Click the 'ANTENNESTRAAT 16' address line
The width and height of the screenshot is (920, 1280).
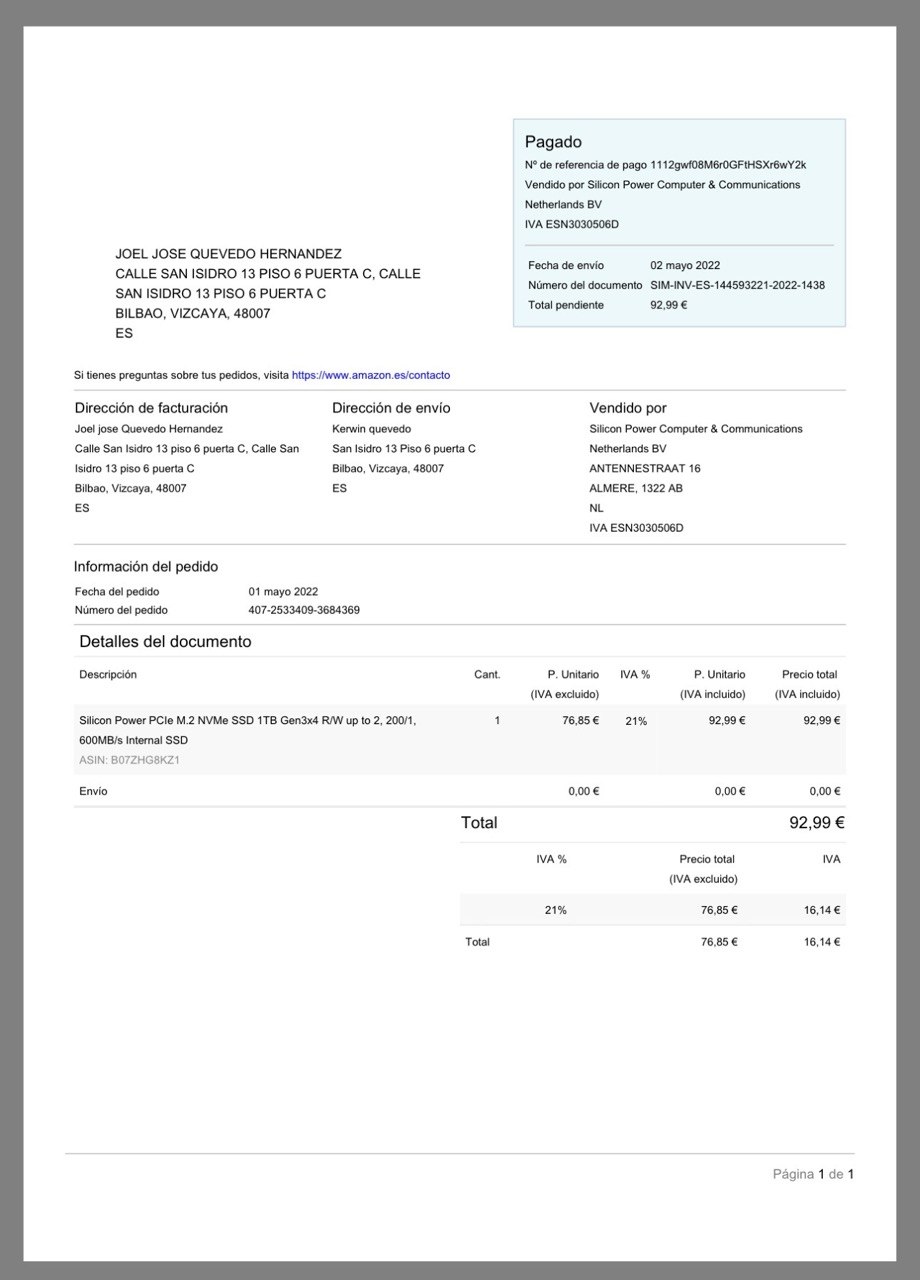coord(645,468)
